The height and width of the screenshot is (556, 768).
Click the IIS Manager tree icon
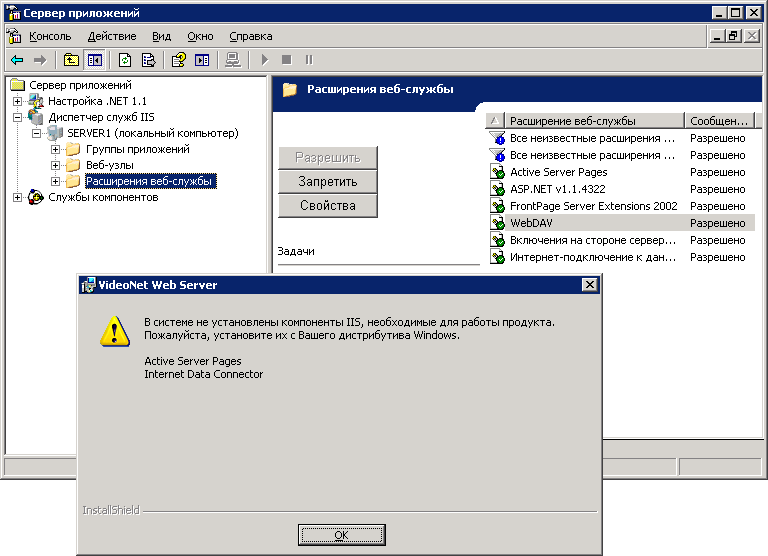click(x=36, y=118)
